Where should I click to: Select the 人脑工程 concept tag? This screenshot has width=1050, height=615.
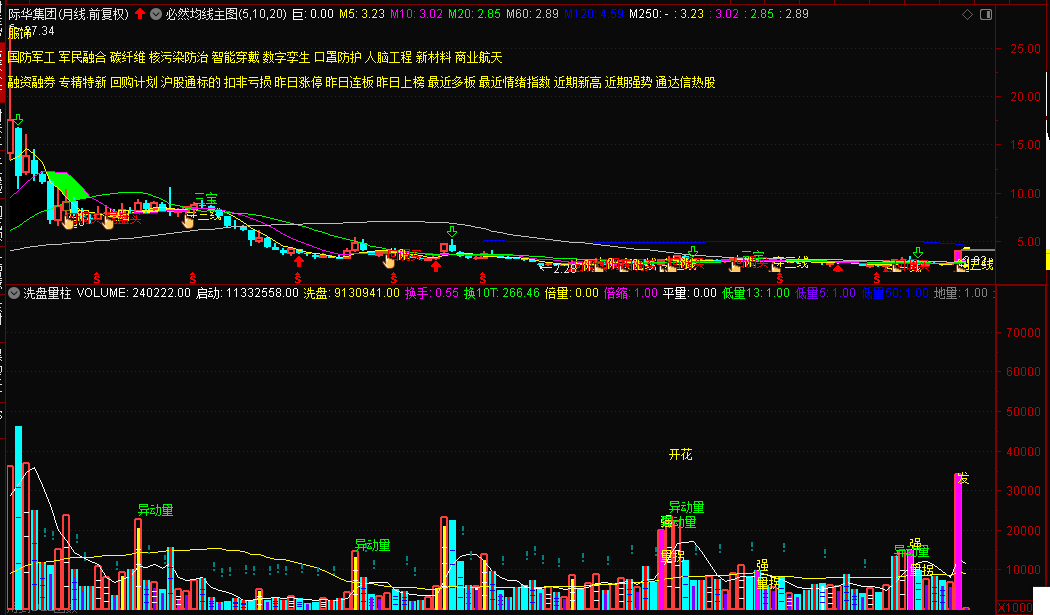tap(388, 58)
